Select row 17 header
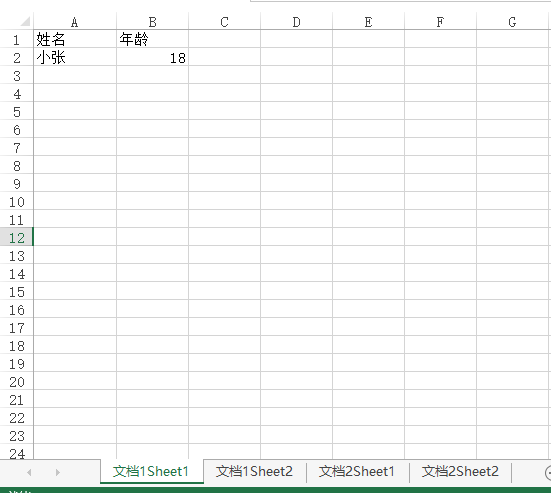 click(17, 327)
